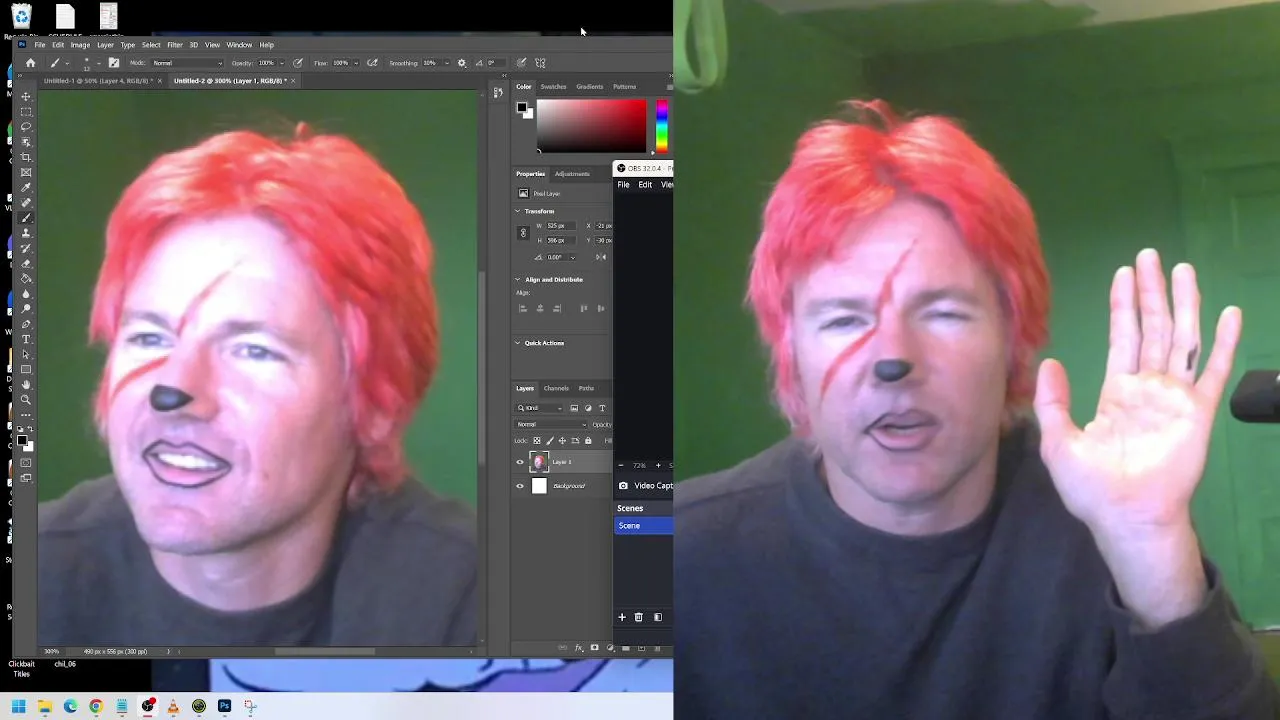Switch to the Untitled-1 document tab

(x=98, y=81)
